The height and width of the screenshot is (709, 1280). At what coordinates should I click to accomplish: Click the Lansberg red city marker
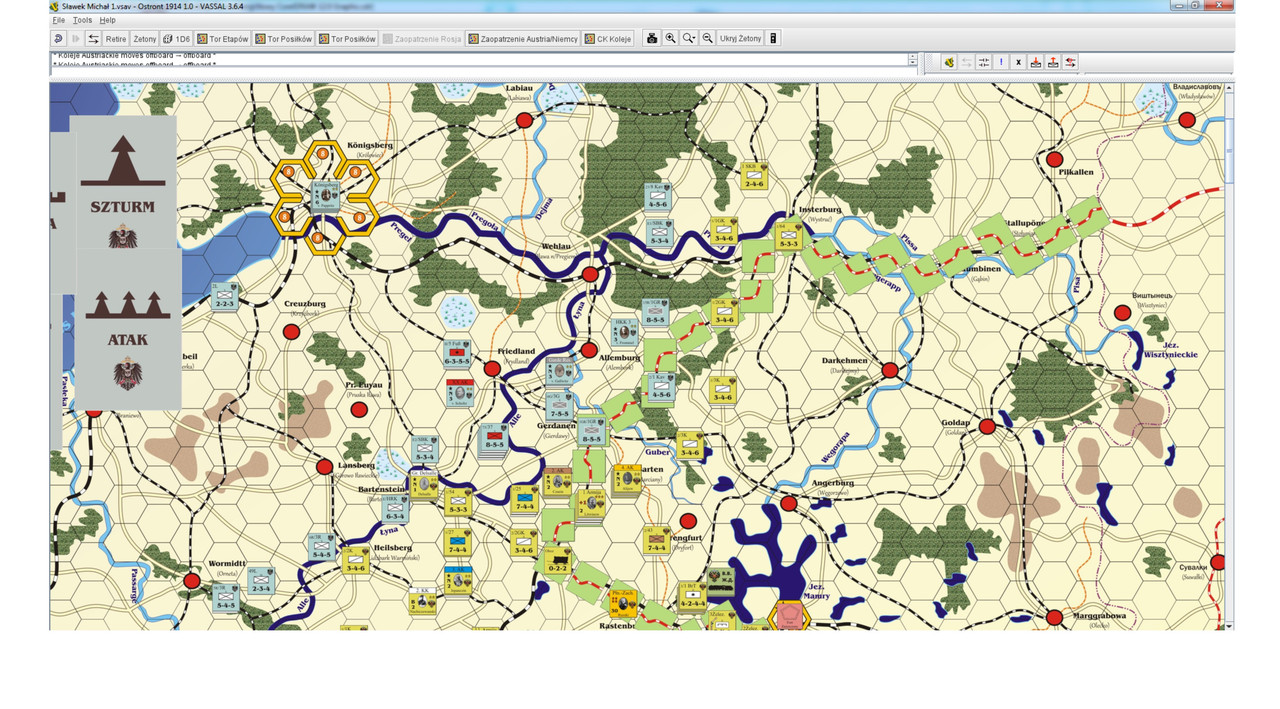click(325, 466)
